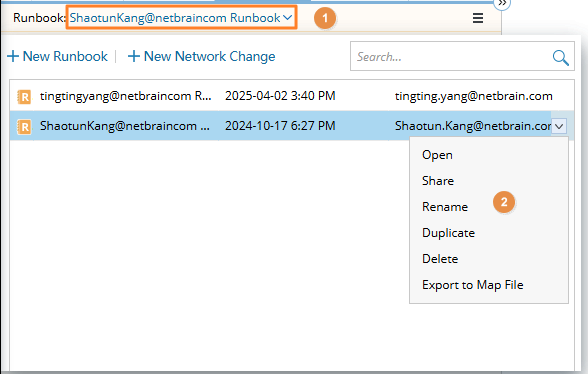
Task: Select Export to Map File option
Action: [472, 285]
